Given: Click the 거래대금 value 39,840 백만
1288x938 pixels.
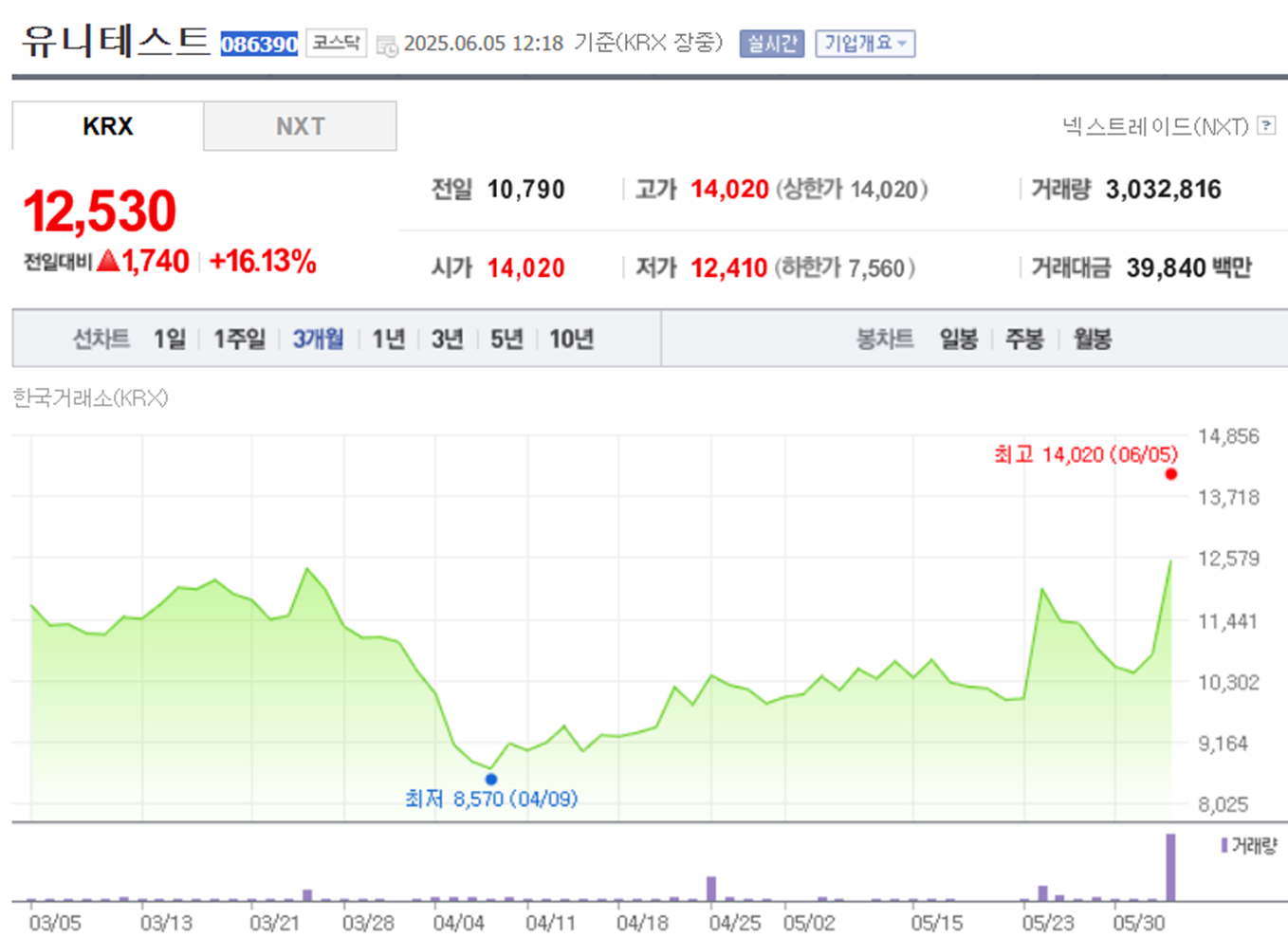Looking at the screenshot, I should [1189, 268].
